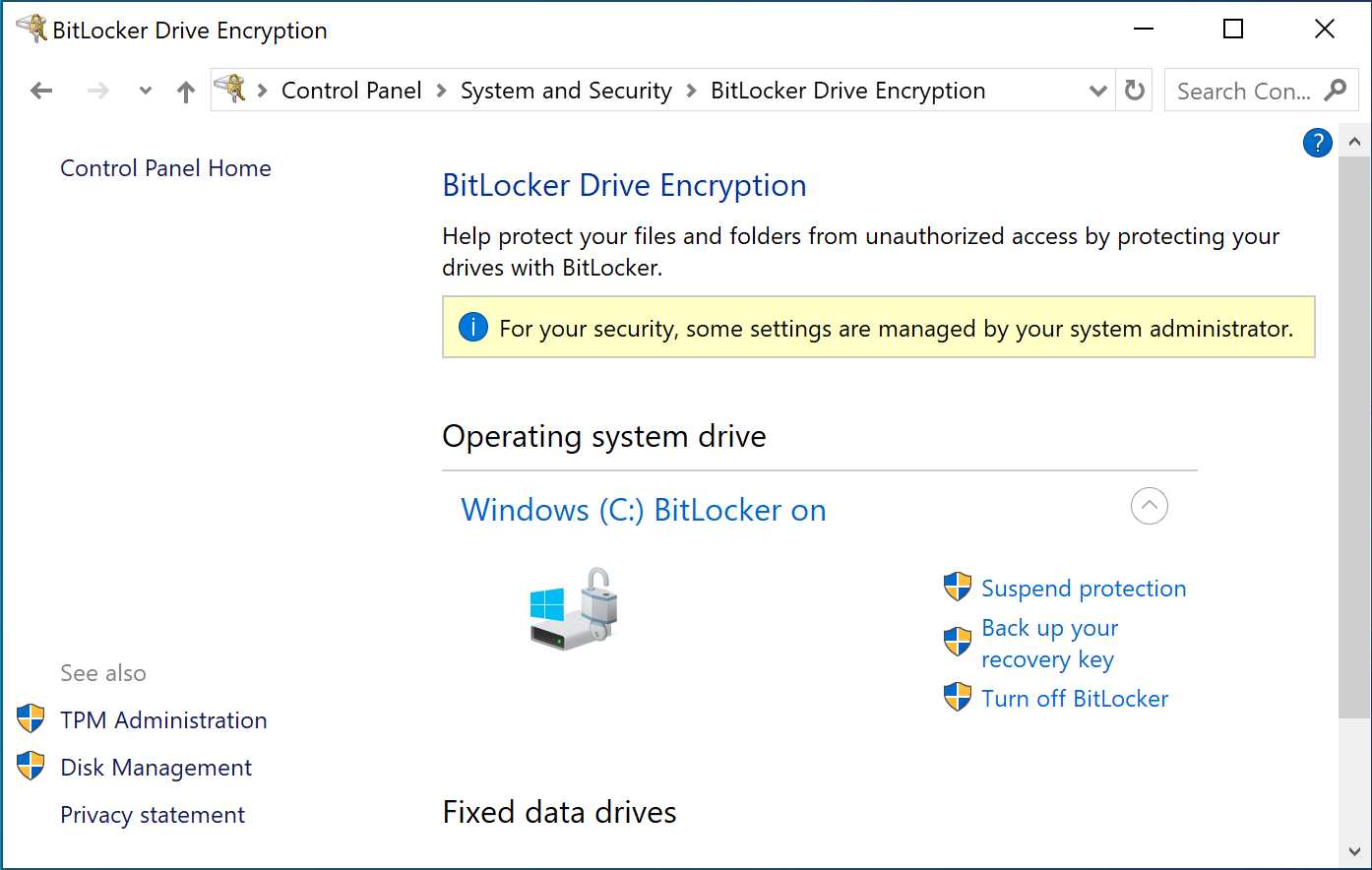
Task: Open the Control Panel breadcrumb entry
Action: pyautogui.click(x=350, y=90)
